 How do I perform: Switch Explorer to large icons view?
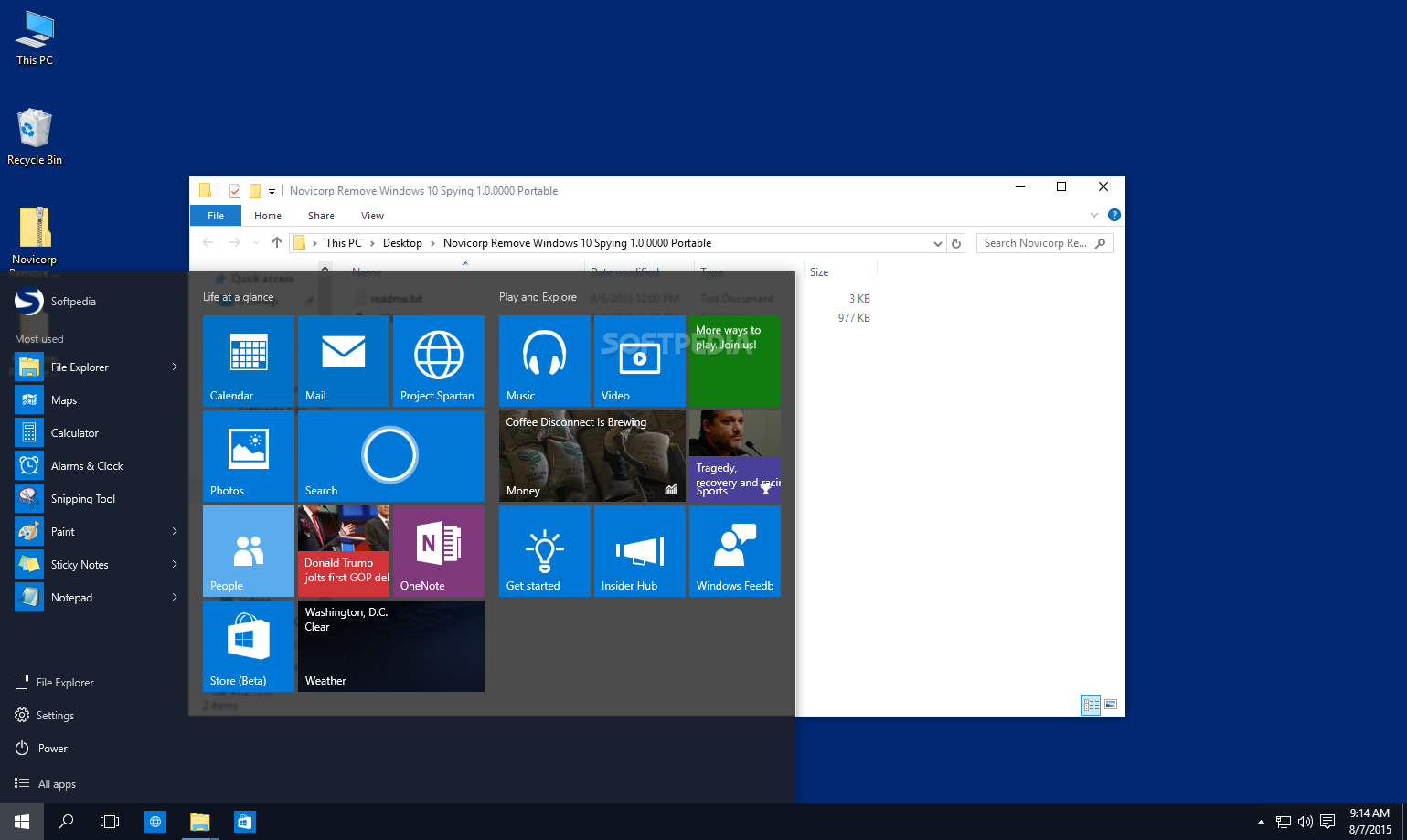(1111, 705)
